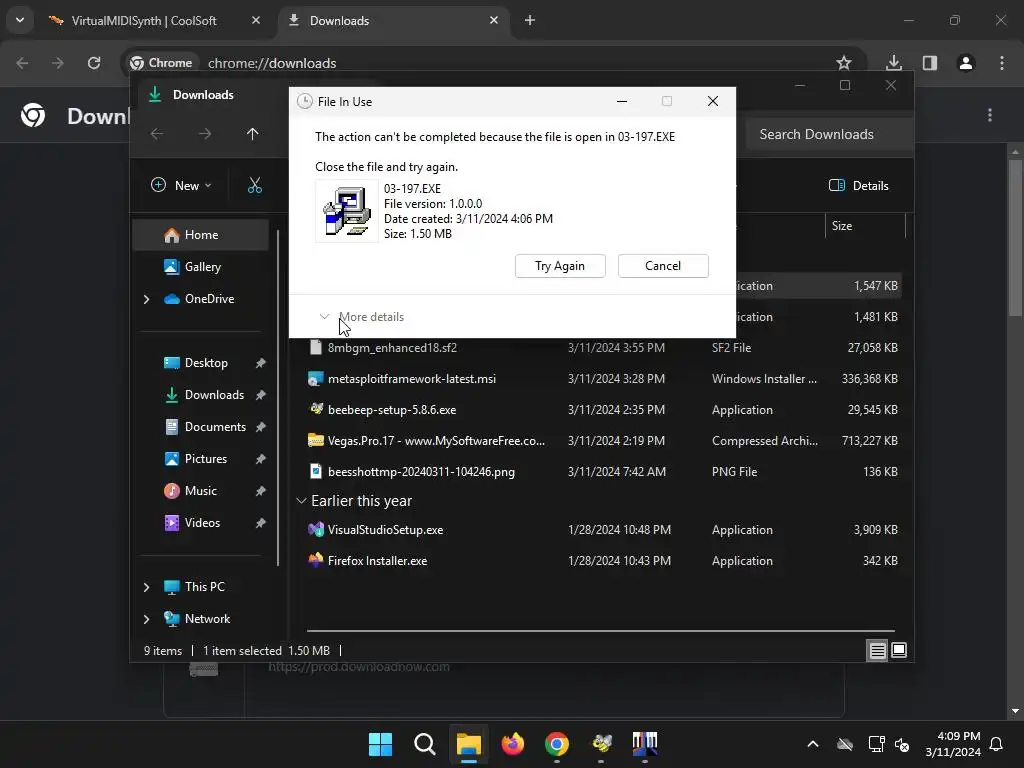Image resolution: width=1024 pixels, height=768 pixels.
Task: Click Chrome icon in taskbar
Action: (557, 744)
